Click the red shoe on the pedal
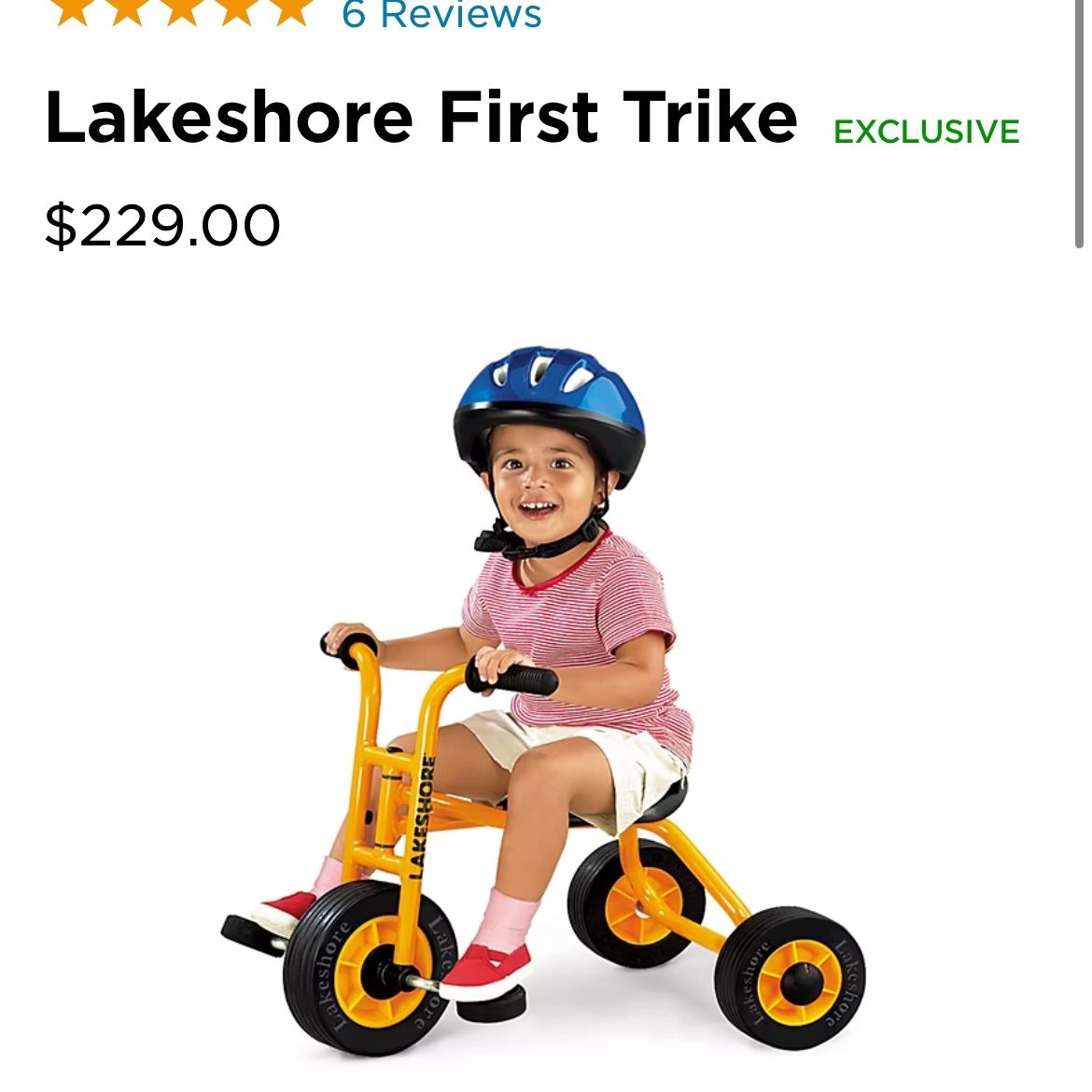This screenshot has width=1092, height=1092. [x=485, y=970]
